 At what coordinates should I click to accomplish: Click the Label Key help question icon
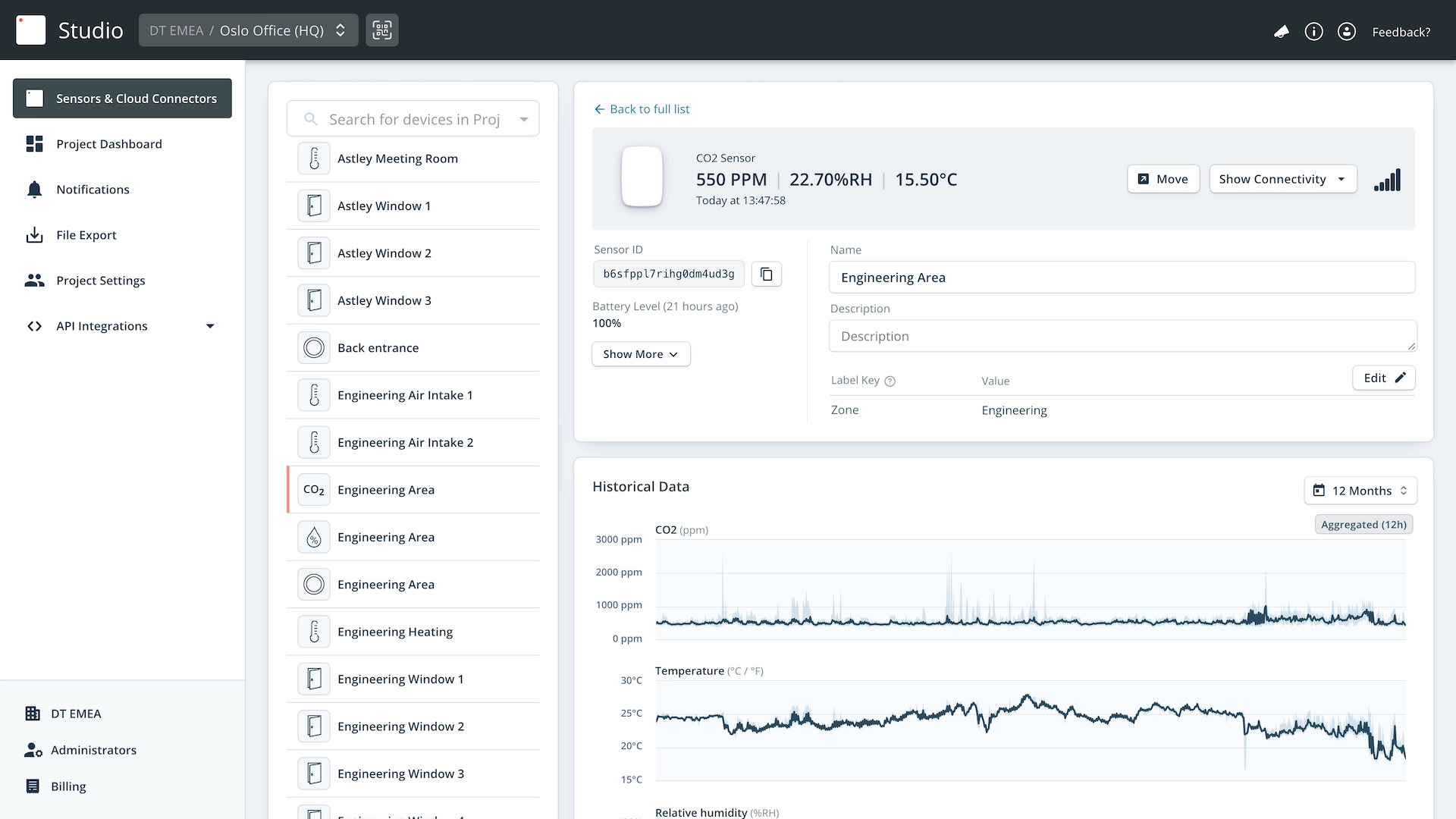[x=890, y=381]
